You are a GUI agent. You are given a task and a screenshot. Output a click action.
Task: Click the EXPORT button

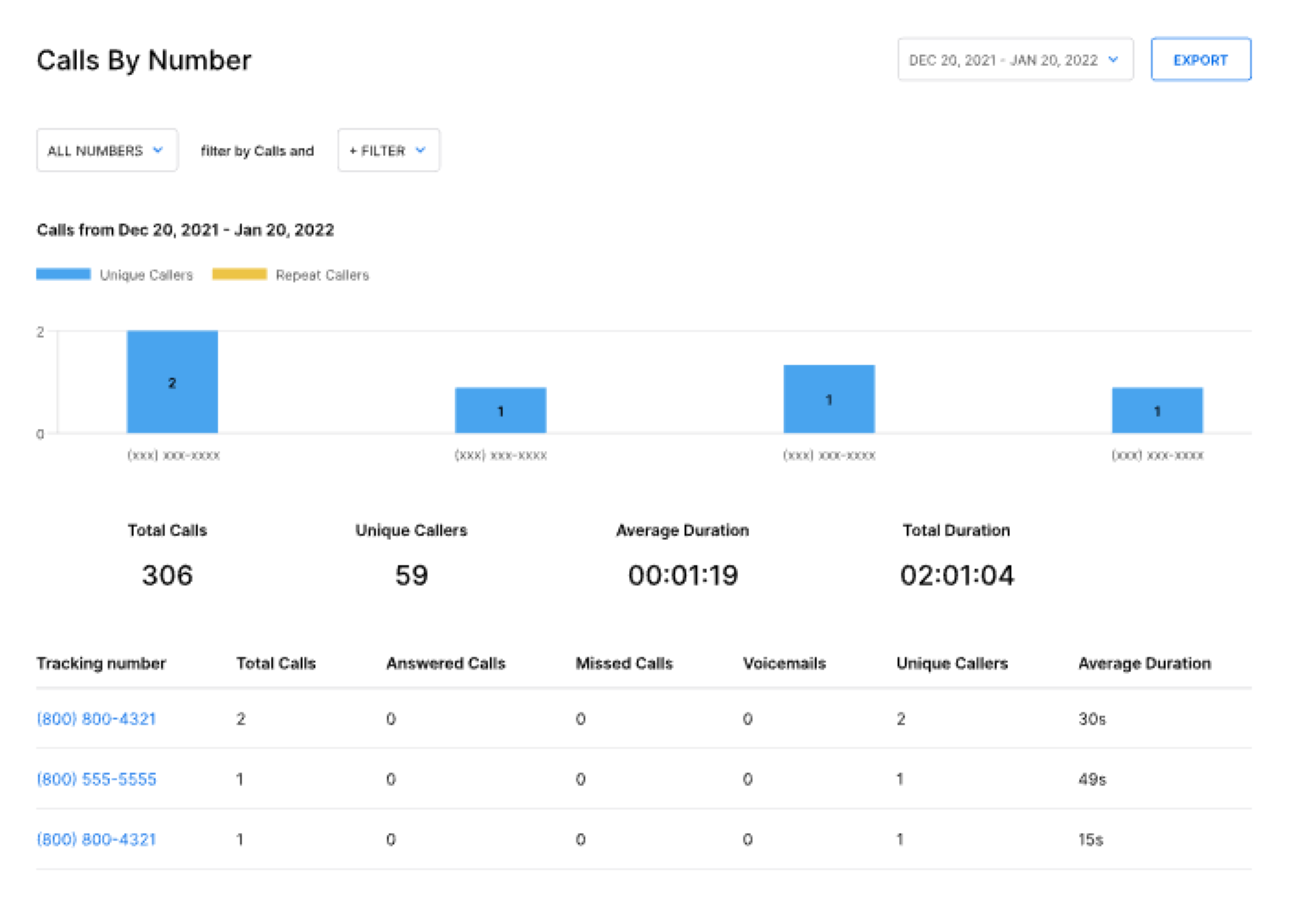1200,59
